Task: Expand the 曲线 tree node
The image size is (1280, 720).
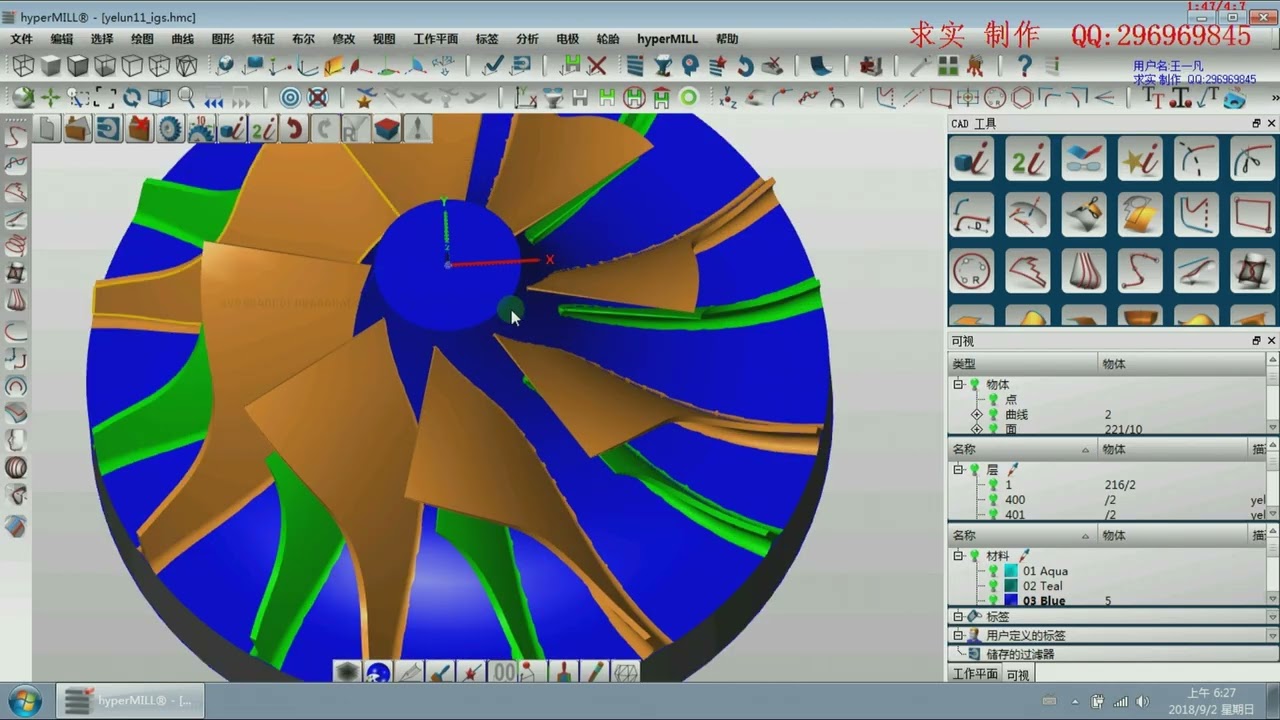Action: [x=977, y=414]
